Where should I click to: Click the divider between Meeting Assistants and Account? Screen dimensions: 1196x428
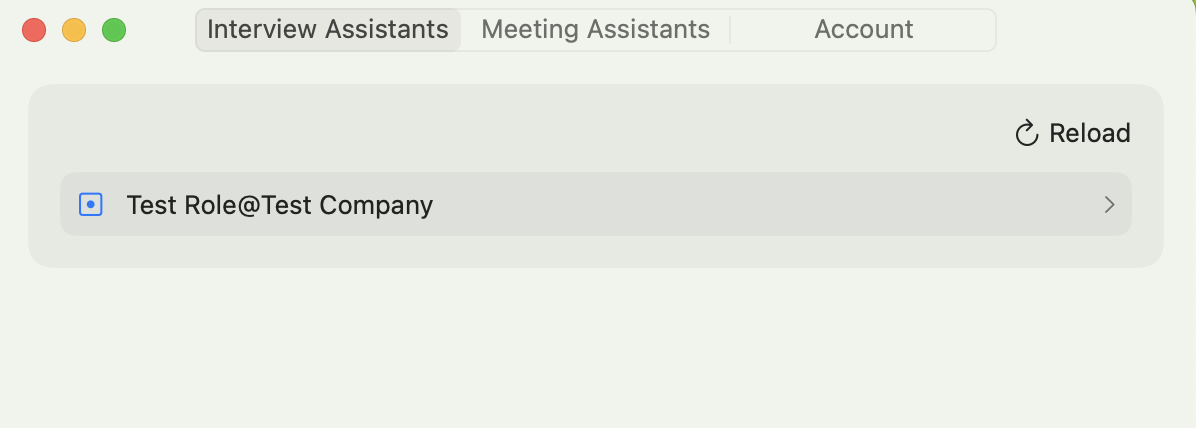coord(730,30)
